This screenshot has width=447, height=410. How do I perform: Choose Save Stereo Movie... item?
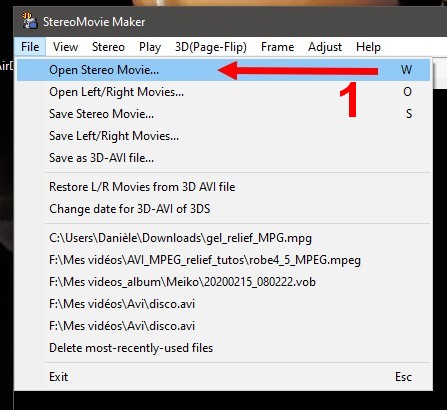point(224,114)
